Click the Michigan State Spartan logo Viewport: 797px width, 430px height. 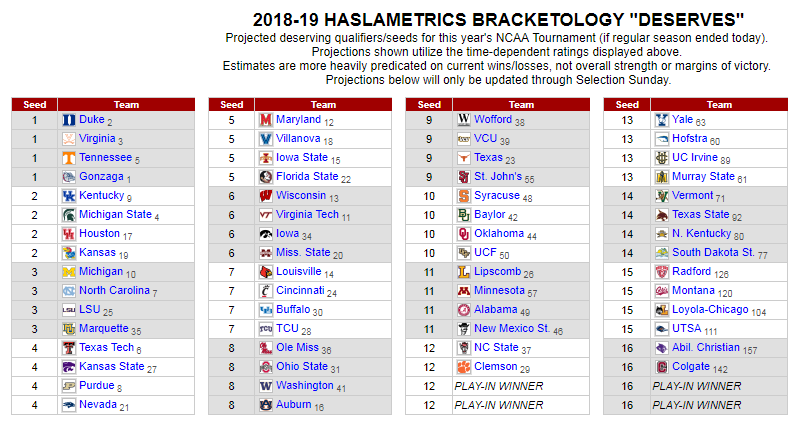(x=68, y=215)
